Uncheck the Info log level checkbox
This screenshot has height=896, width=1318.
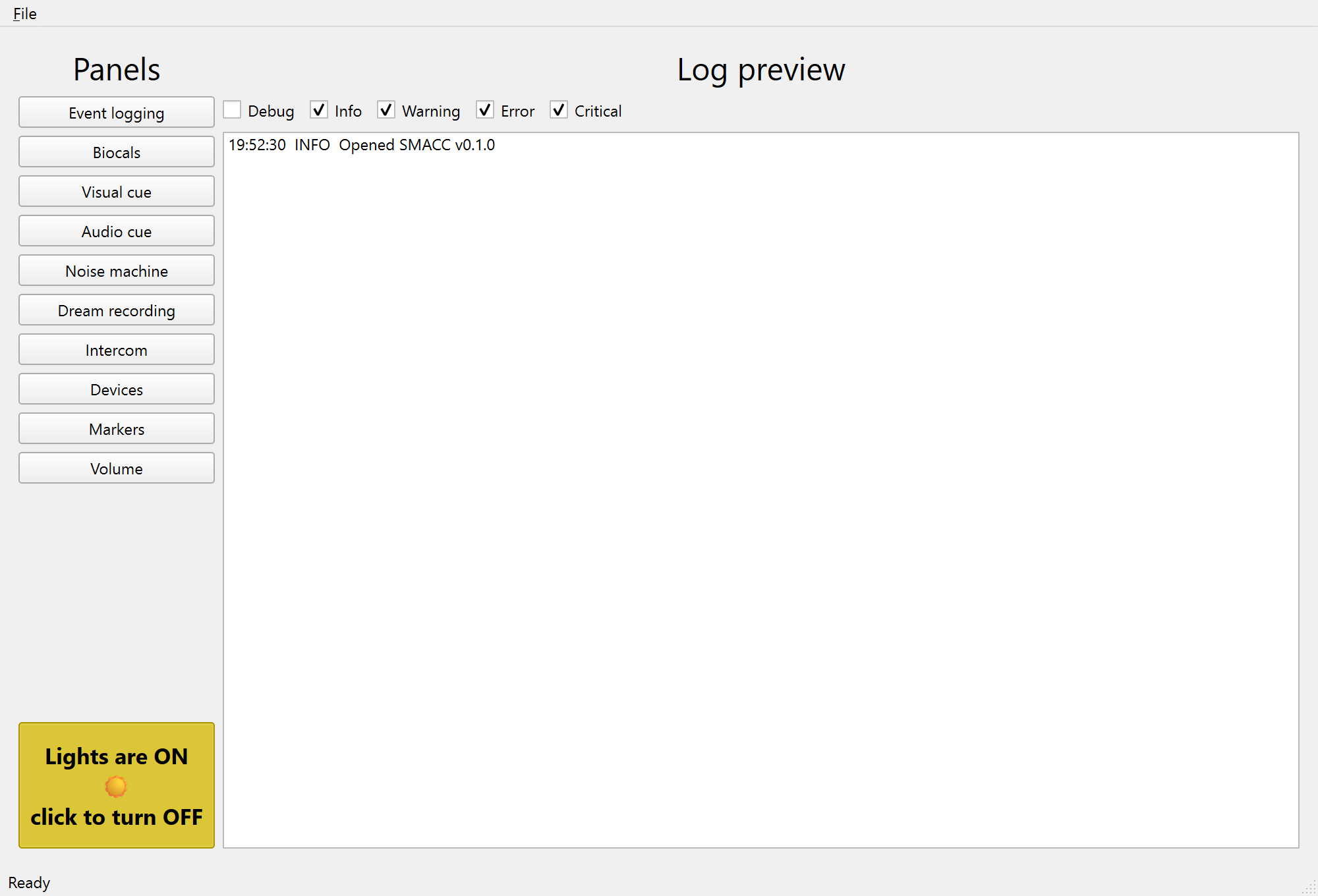pos(319,110)
